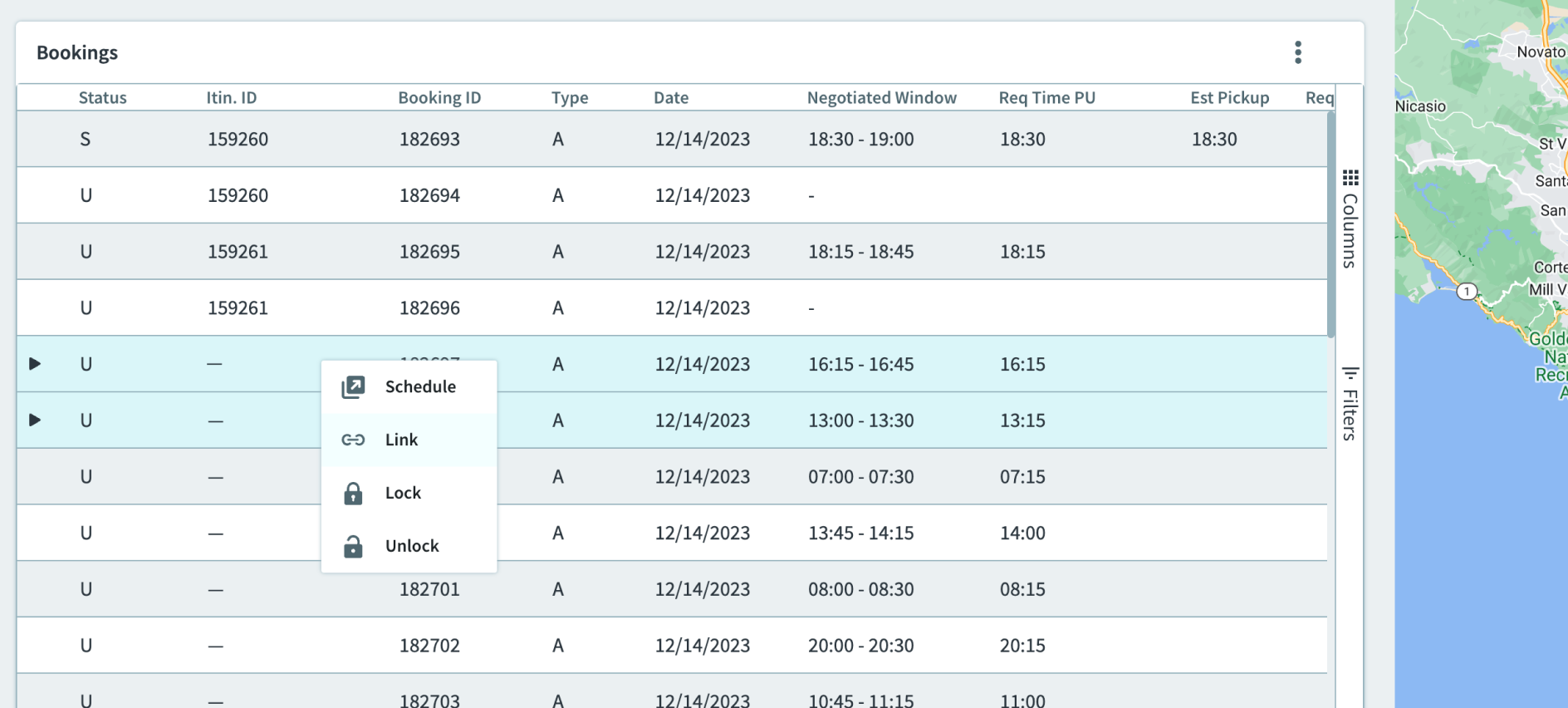Click the Schedule icon in context menu

tap(353, 387)
